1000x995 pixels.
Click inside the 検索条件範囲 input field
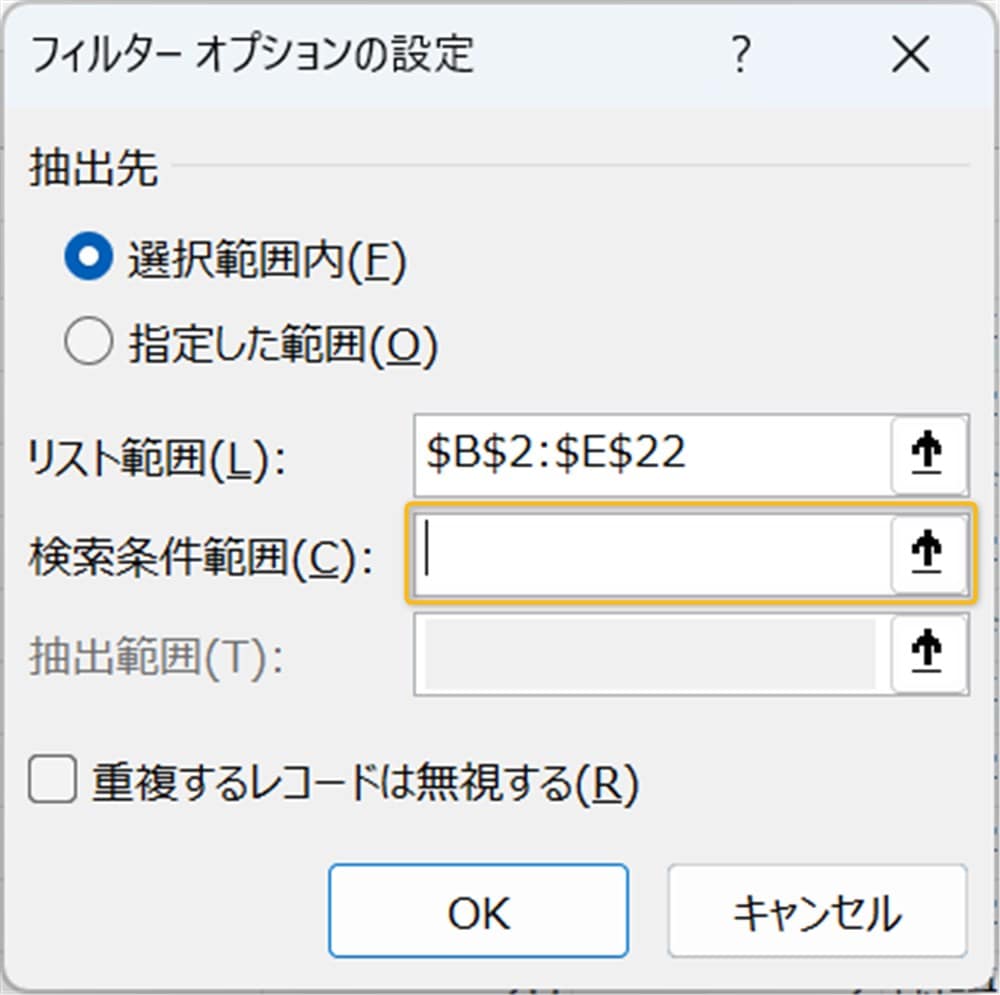point(650,555)
